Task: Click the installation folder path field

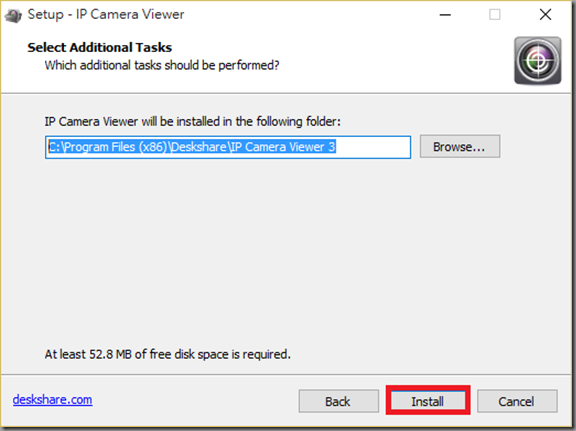Action: tap(228, 147)
